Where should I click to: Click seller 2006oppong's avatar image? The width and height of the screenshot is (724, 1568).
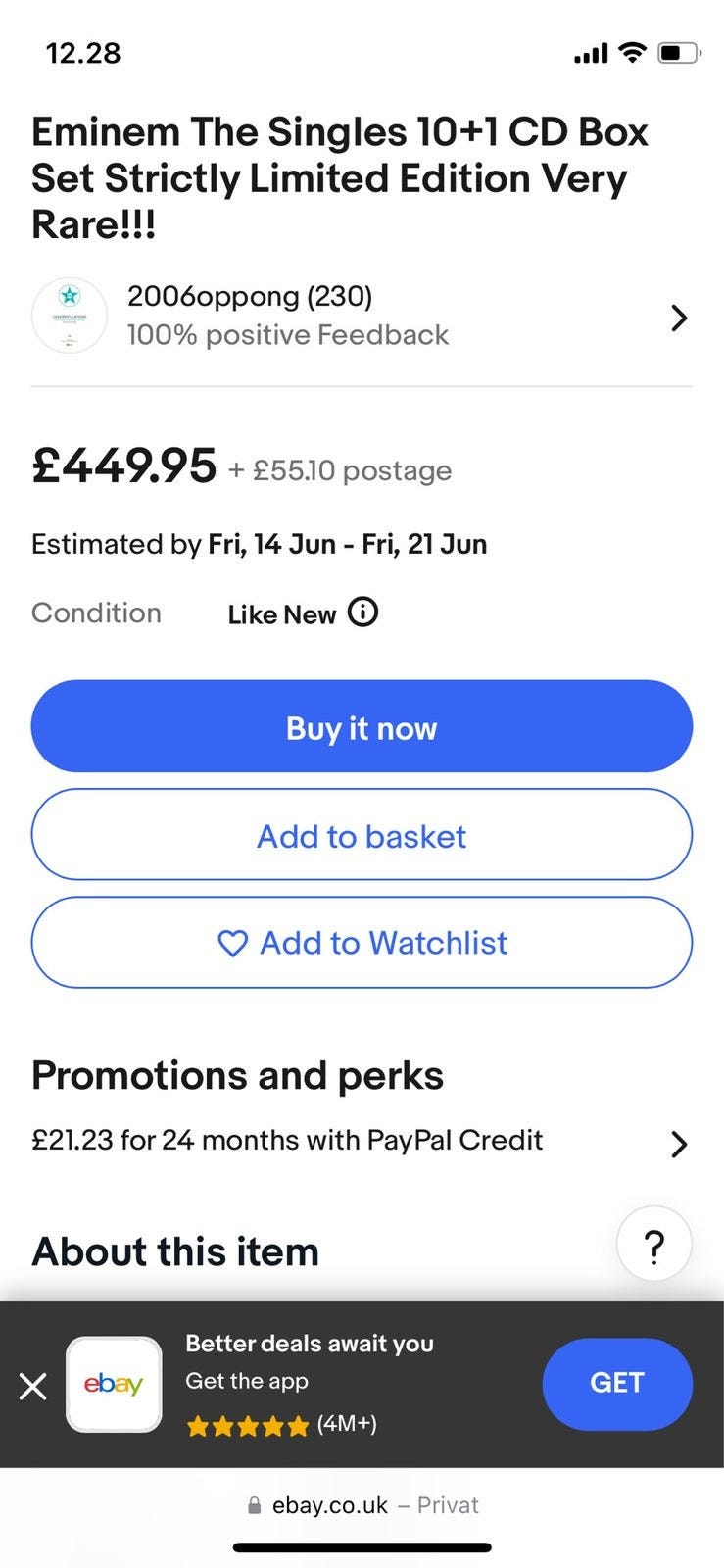[x=70, y=317]
